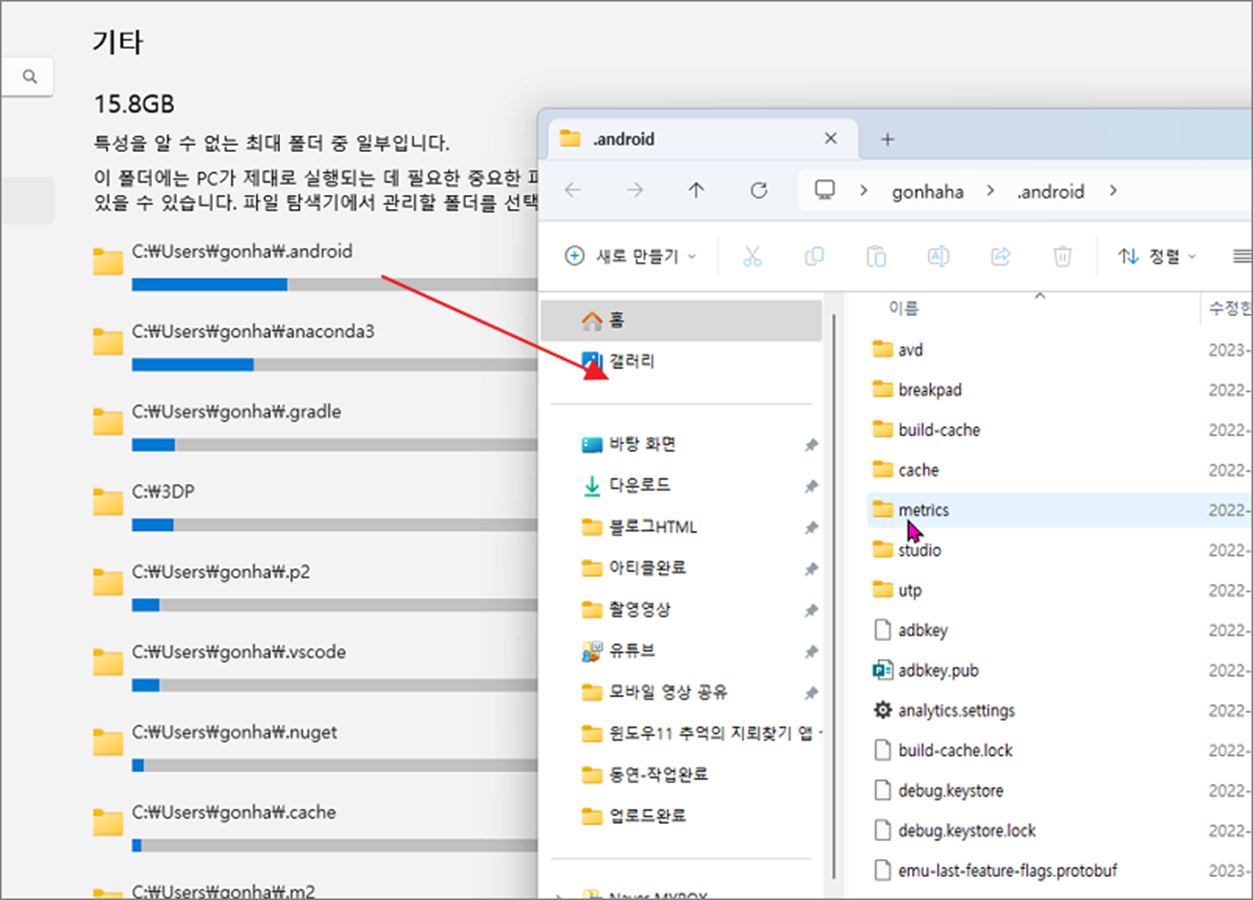
Task: Expand the chevron after .android breadcrumb
Action: [1113, 191]
